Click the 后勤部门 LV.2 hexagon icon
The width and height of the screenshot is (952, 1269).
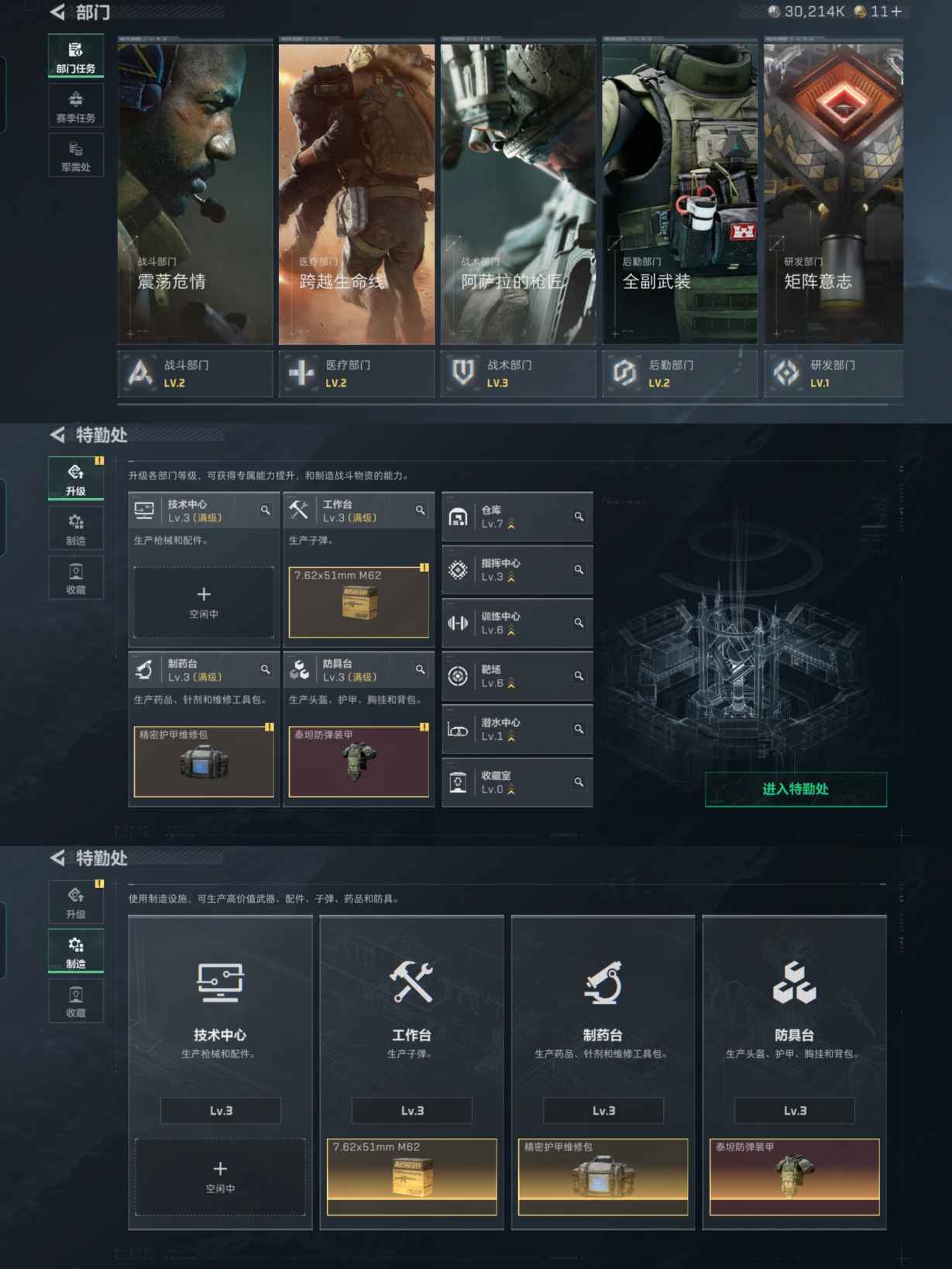[624, 373]
